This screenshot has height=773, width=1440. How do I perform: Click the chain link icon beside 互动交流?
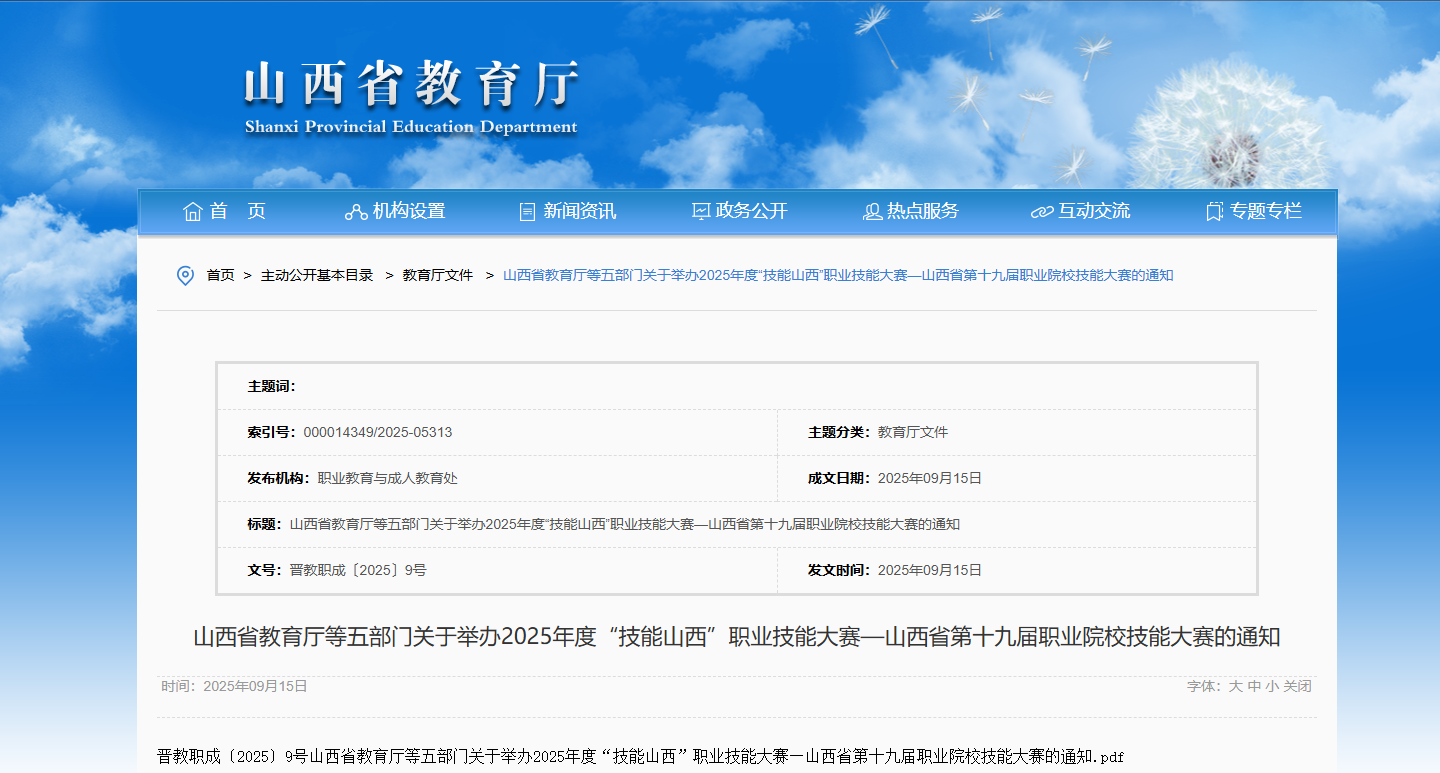point(1042,212)
